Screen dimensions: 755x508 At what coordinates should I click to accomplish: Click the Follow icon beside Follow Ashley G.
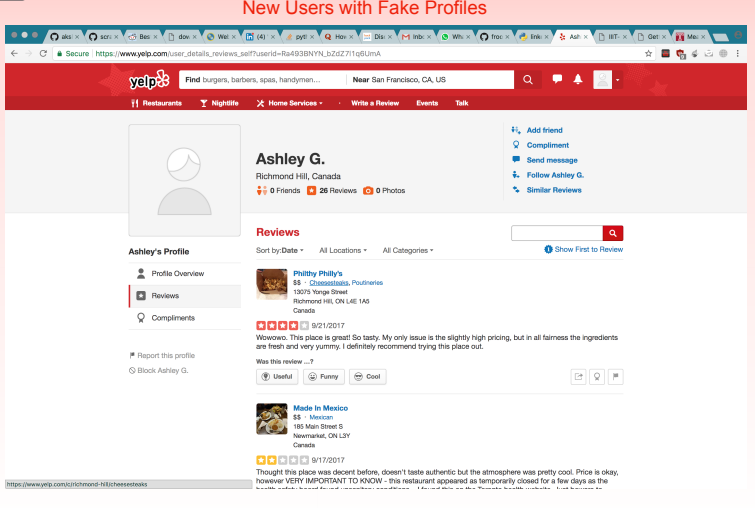[x=516, y=174]
